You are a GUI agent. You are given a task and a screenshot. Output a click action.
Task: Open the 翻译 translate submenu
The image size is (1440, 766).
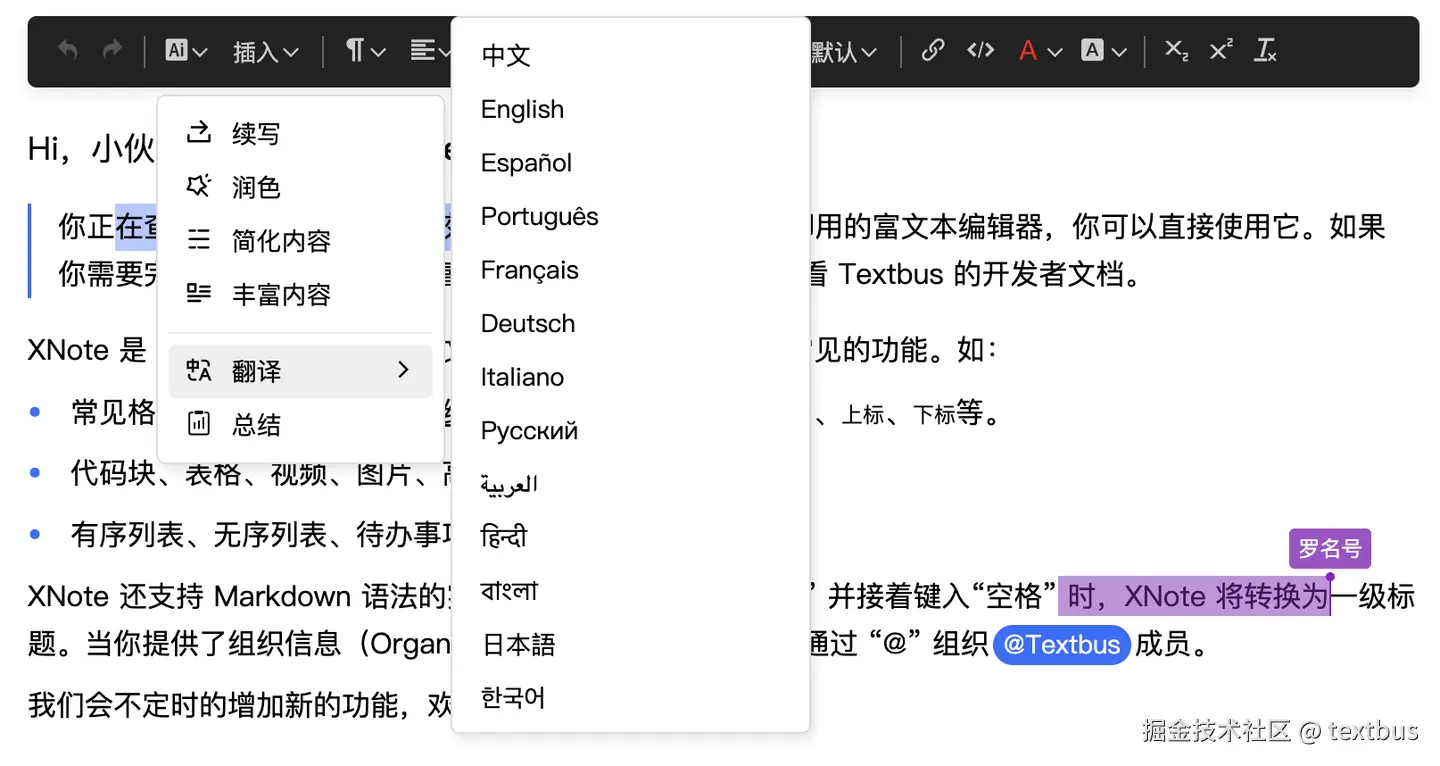[x=300, y=371]
